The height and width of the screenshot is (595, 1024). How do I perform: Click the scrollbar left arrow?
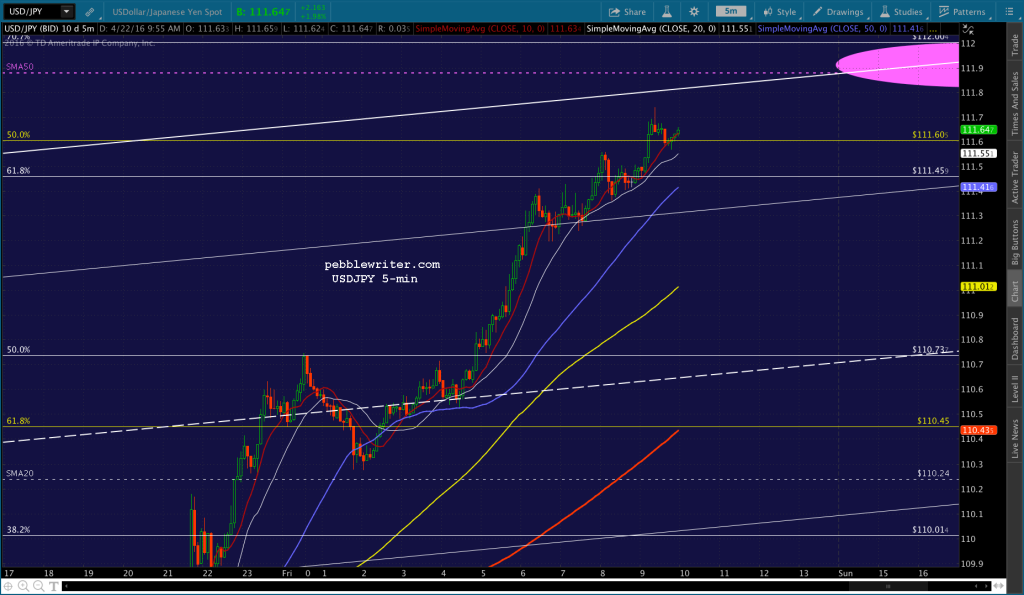(x=67, y=586)
